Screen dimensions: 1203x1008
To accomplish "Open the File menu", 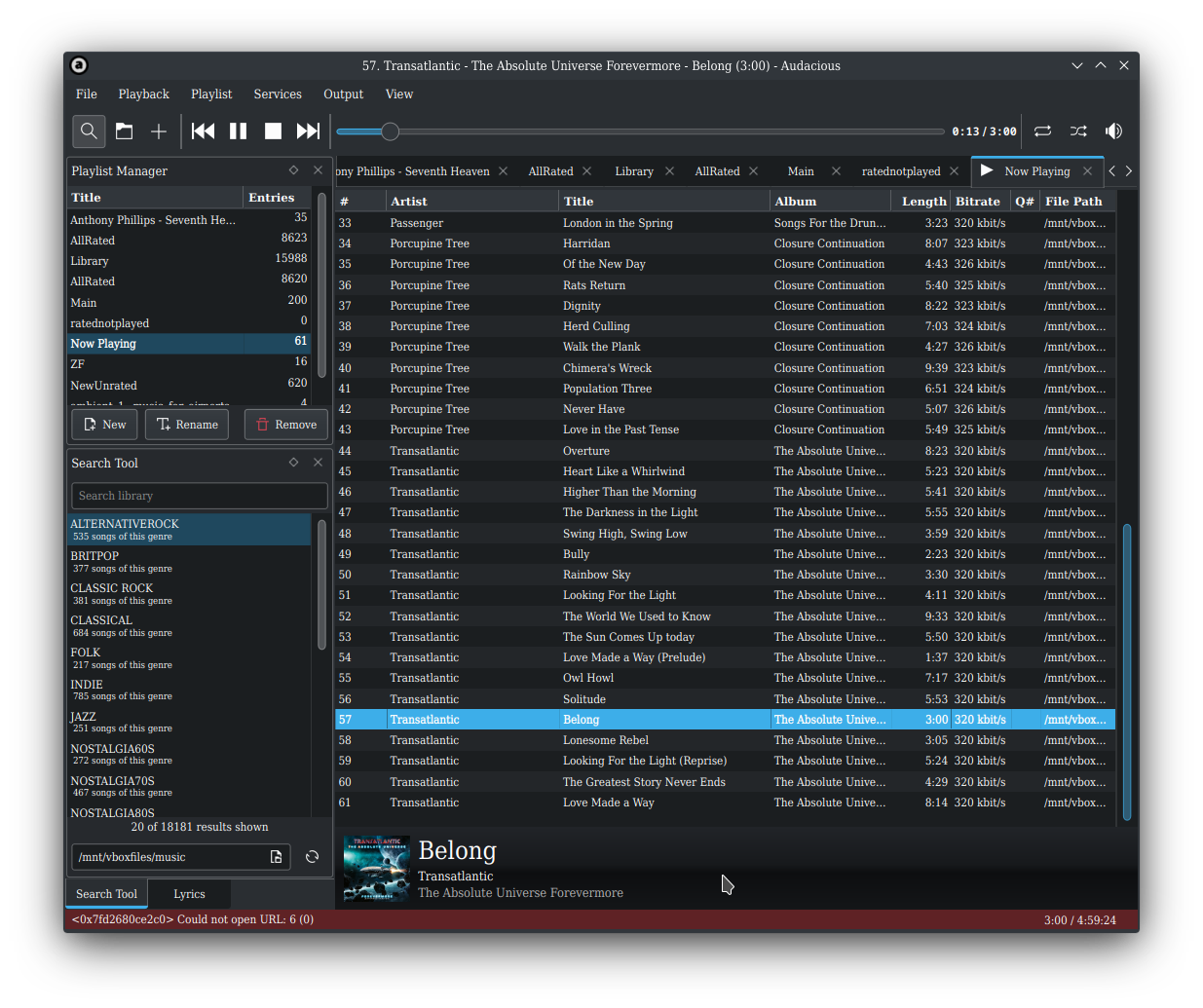I will (x=87, y=94).
